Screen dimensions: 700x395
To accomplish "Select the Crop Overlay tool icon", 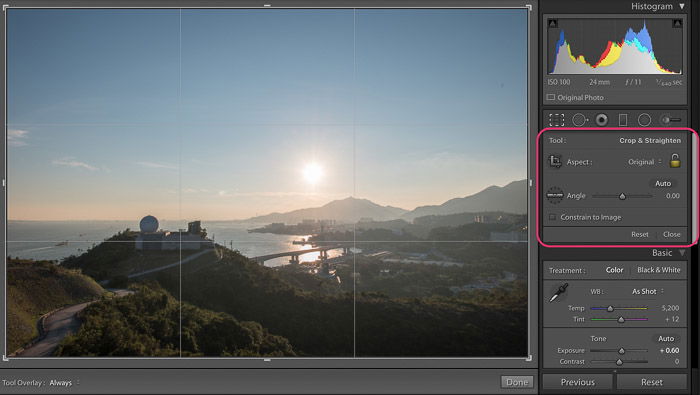I will click(x=557, y=120).
